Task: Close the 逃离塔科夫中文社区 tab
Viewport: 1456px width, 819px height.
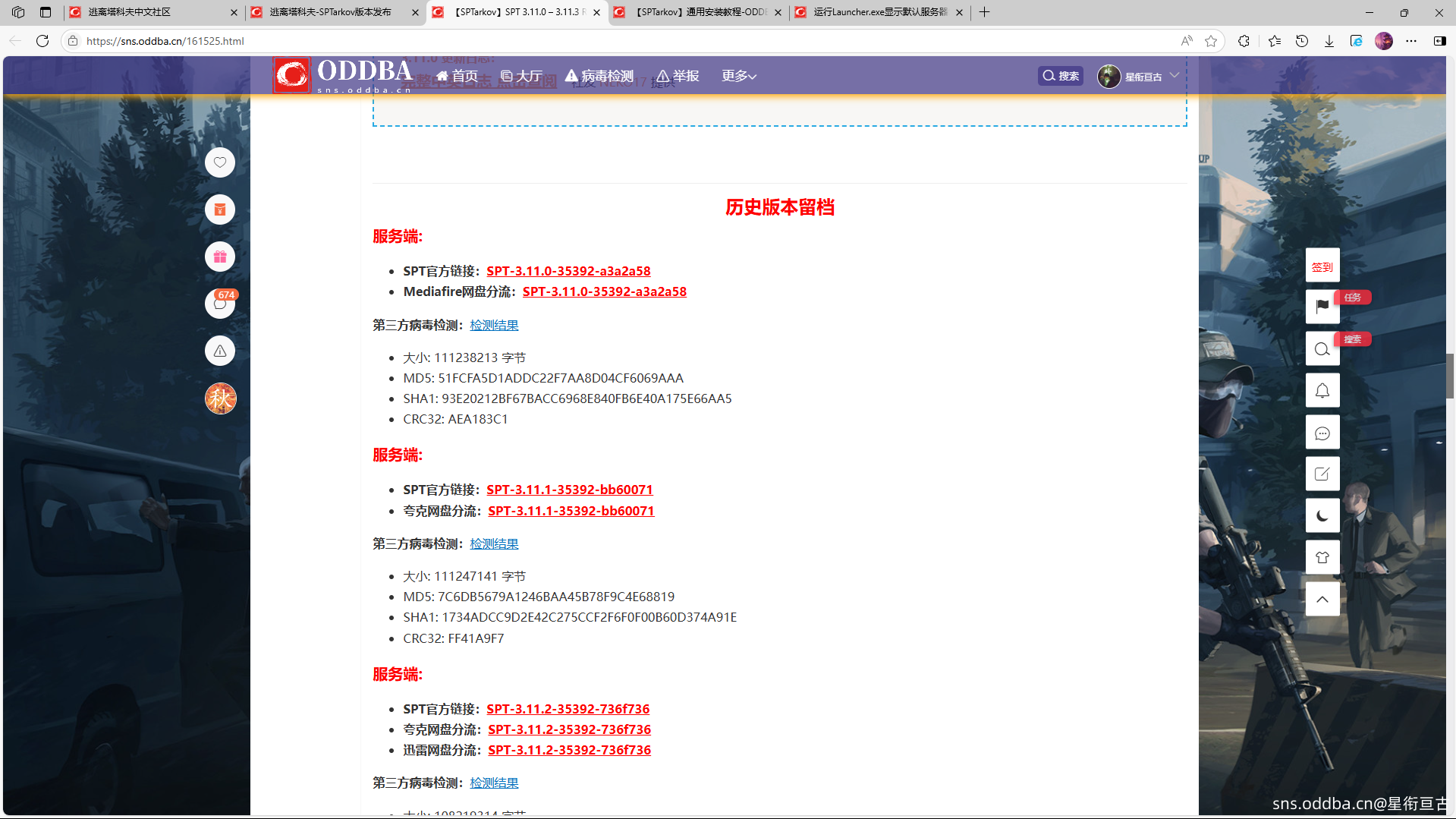Action: (234, 12)
